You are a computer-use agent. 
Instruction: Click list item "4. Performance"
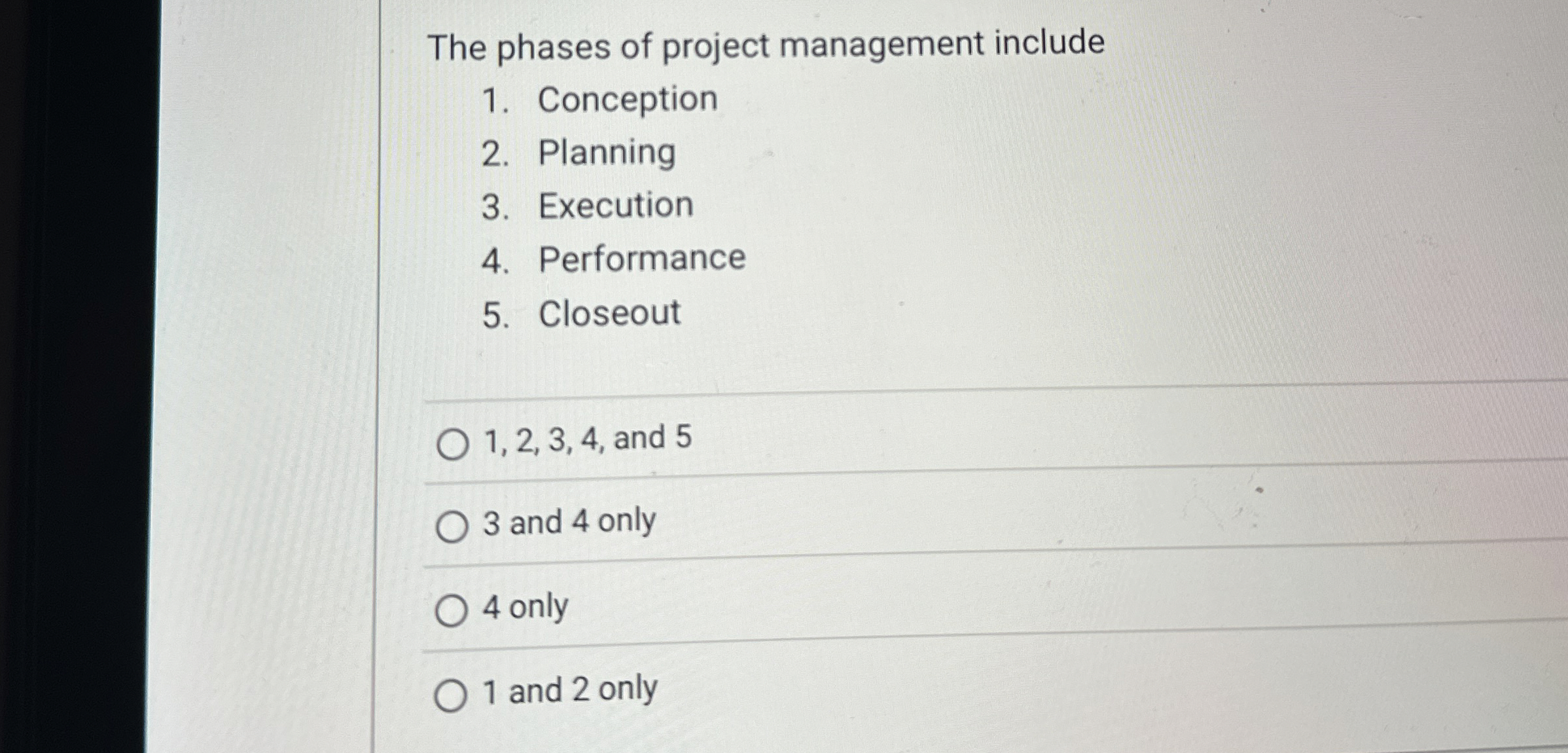pyautogui.click(x=612, y=259)
